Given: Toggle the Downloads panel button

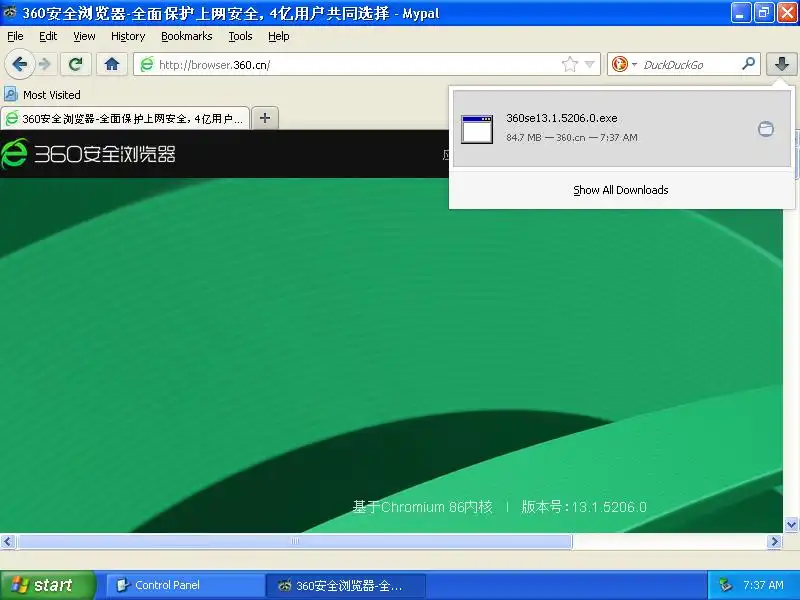Looking at the screenshot, I should [x=782, y=64].
